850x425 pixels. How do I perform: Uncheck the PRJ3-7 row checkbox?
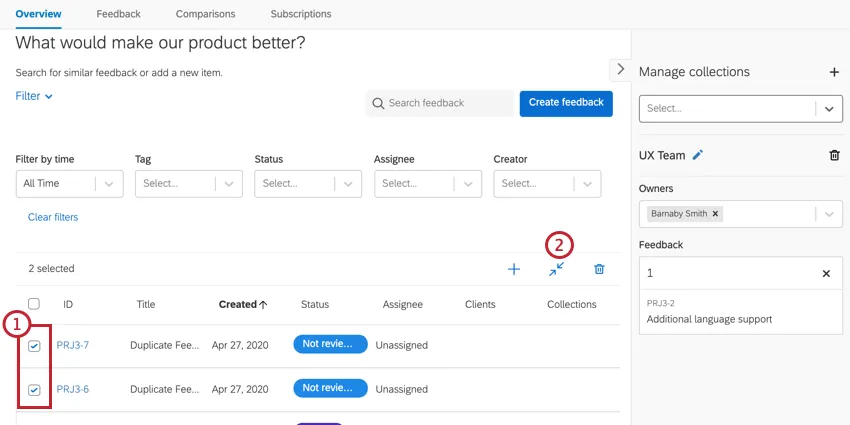click(x=34, y=346)
